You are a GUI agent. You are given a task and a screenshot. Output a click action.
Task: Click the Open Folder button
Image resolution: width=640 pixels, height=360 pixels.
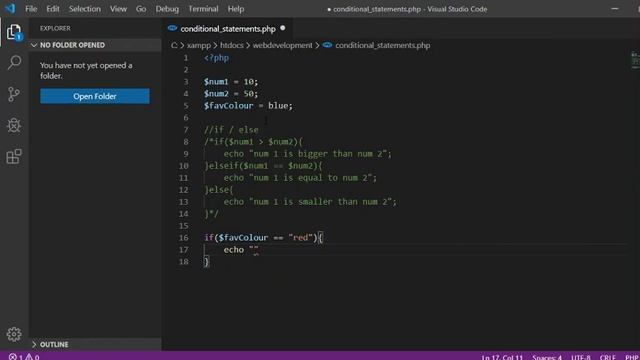point(95,96)
